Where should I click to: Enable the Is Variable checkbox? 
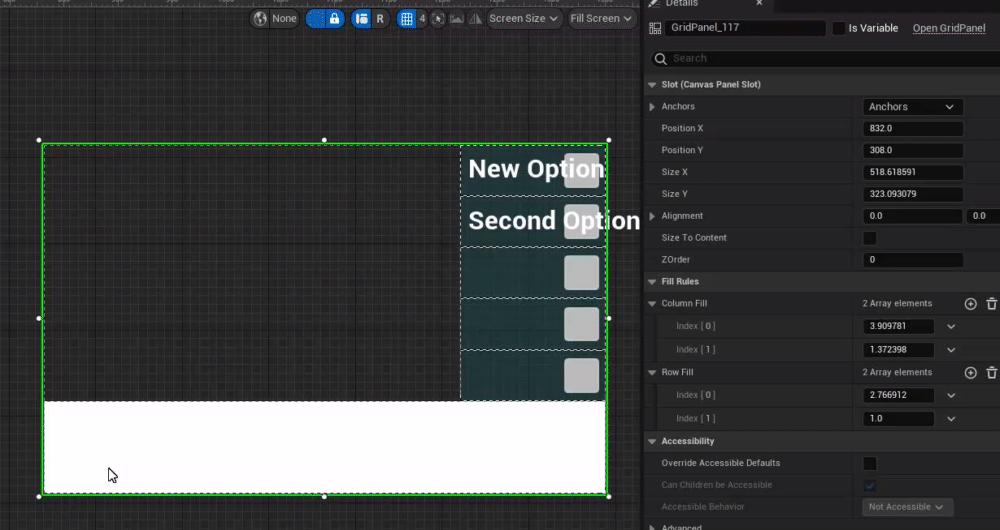tap(839, 28)
